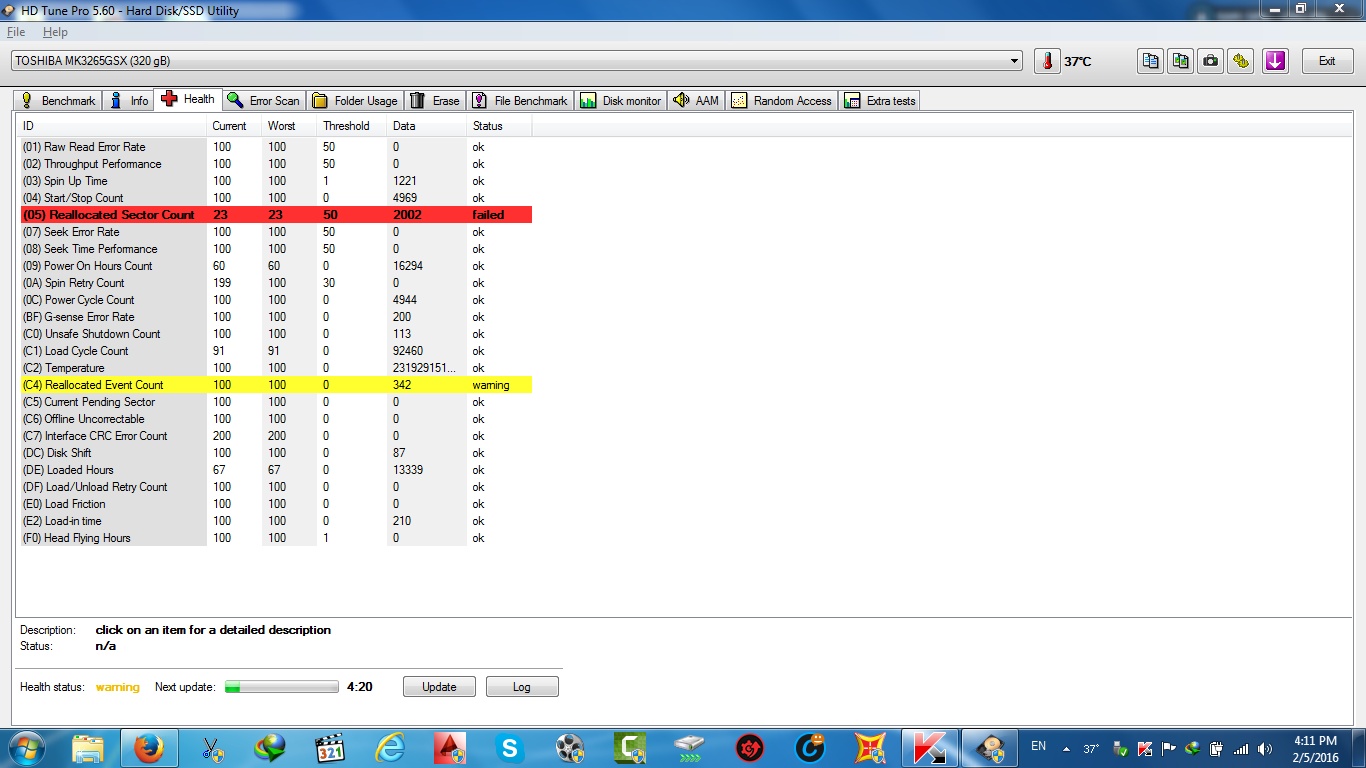Screen dimensions: 1366x768
Task: Switch to the Extra tests tab
Action: point(880,100)
